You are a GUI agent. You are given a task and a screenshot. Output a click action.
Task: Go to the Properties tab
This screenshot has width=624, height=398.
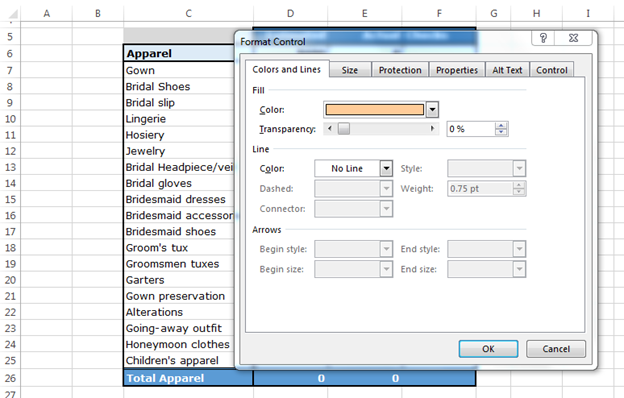pyautogui.click(x=457, y=70)
